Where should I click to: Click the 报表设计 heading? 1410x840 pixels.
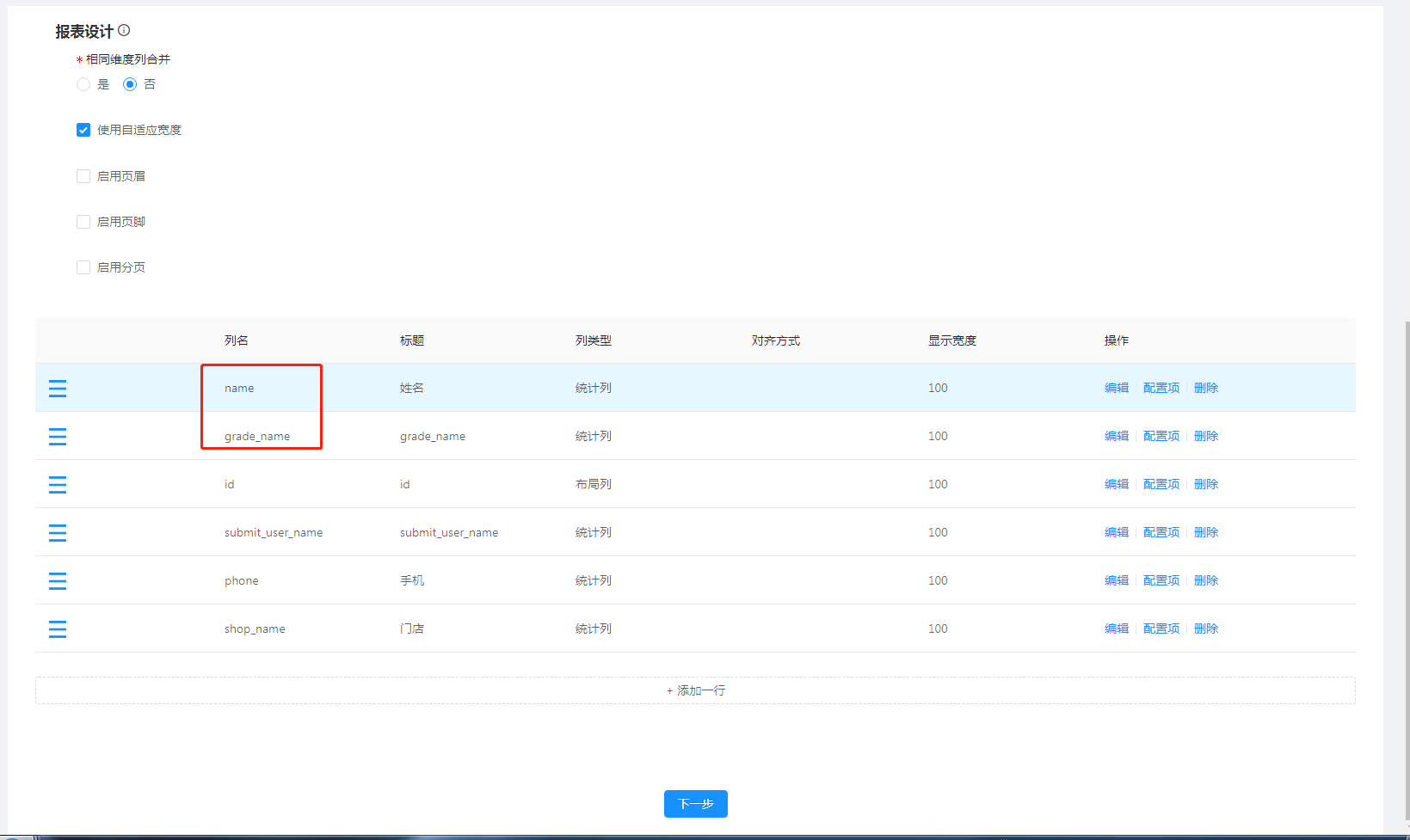(84, 31)
